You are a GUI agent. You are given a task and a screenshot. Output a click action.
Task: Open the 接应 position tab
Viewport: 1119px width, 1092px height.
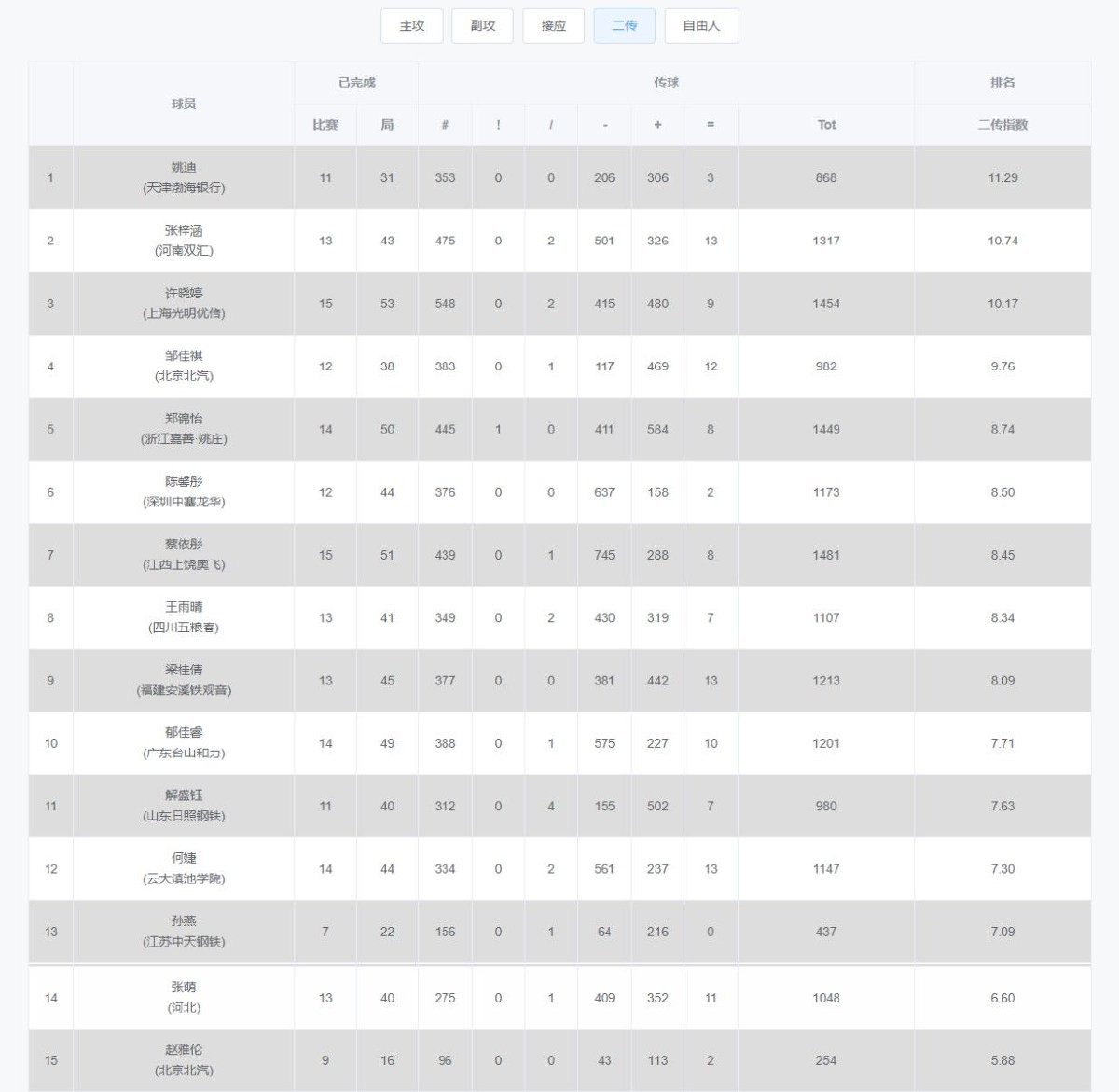553,26
